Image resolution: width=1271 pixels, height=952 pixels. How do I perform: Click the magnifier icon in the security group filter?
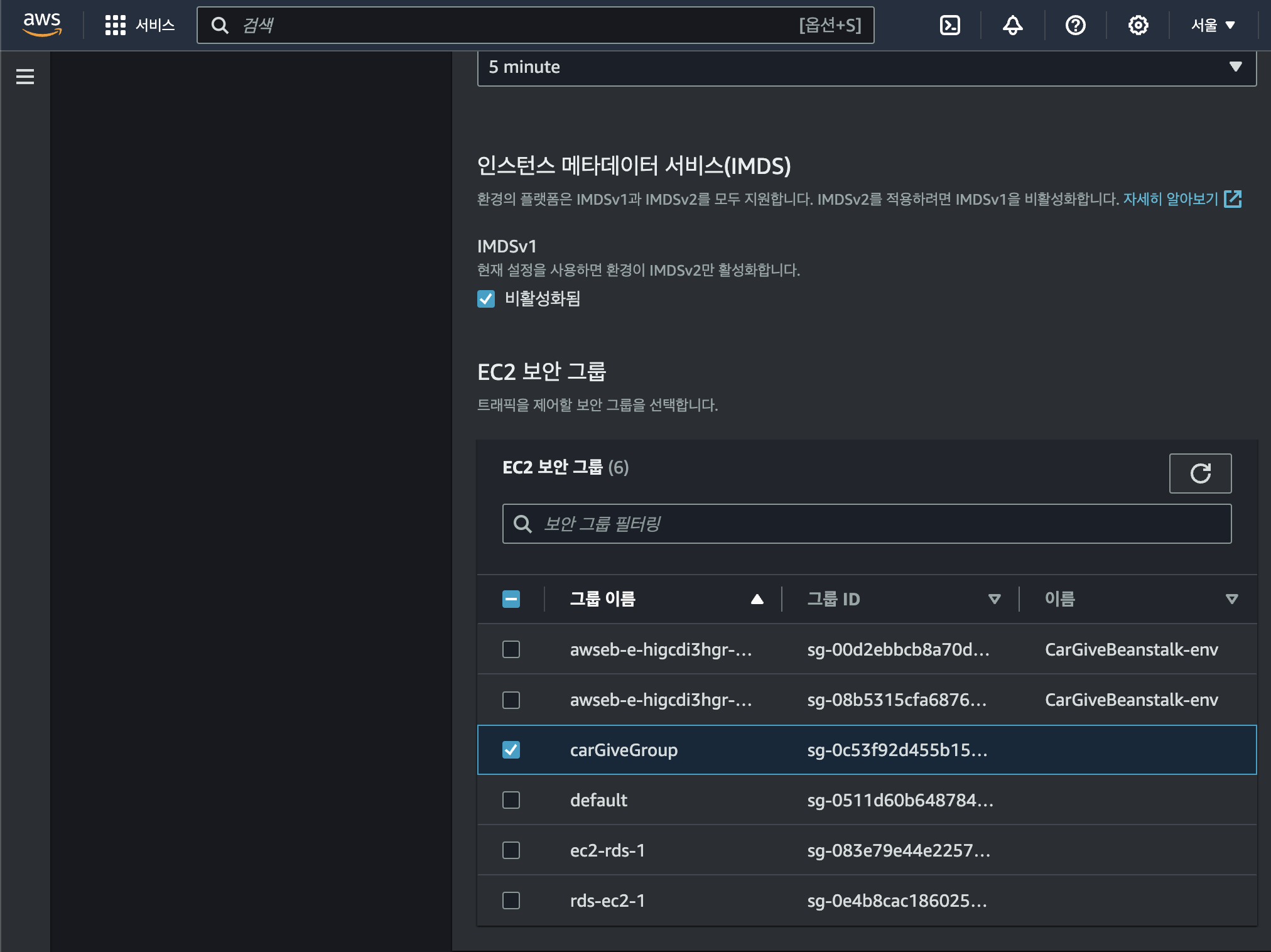pos(522,524)
